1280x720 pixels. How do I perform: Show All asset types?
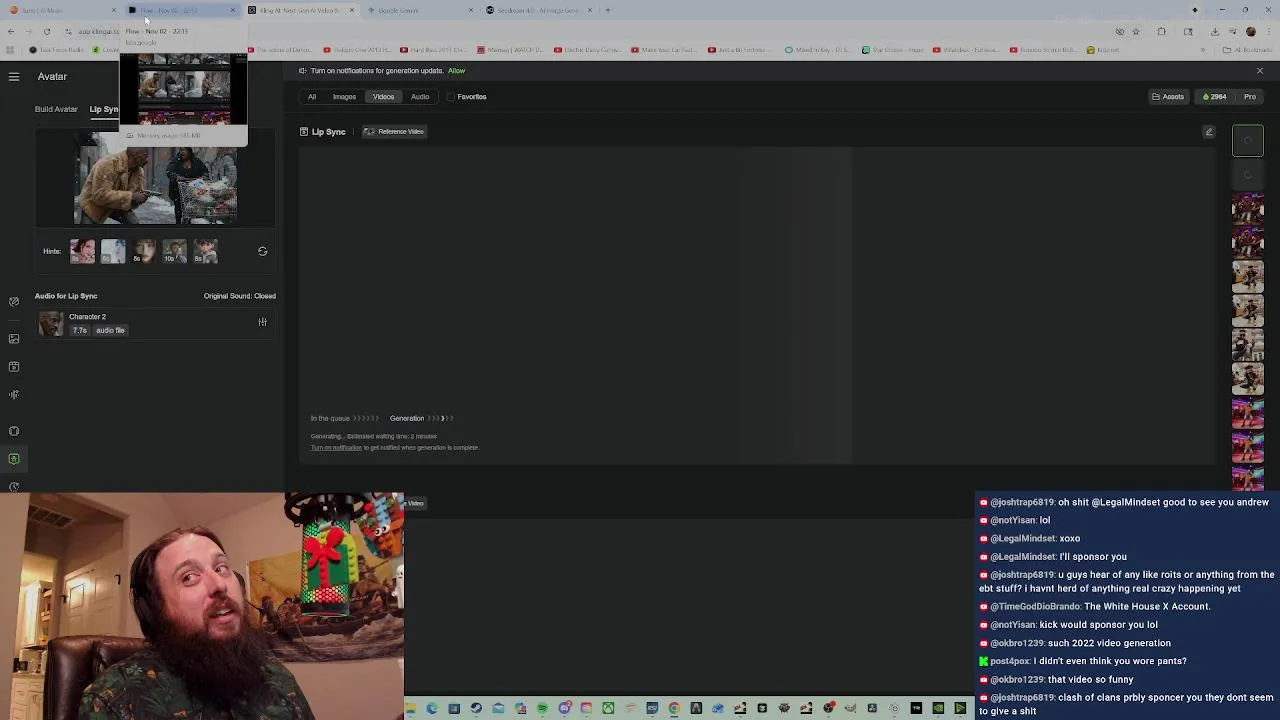point(312,97)
